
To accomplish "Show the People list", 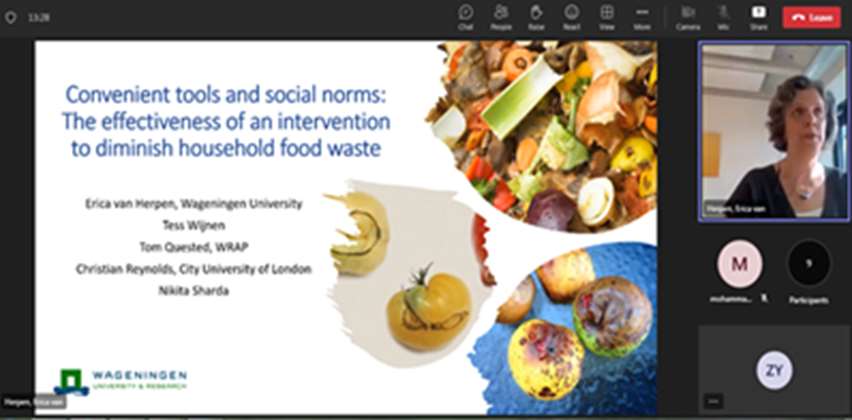I will (500, 16).
